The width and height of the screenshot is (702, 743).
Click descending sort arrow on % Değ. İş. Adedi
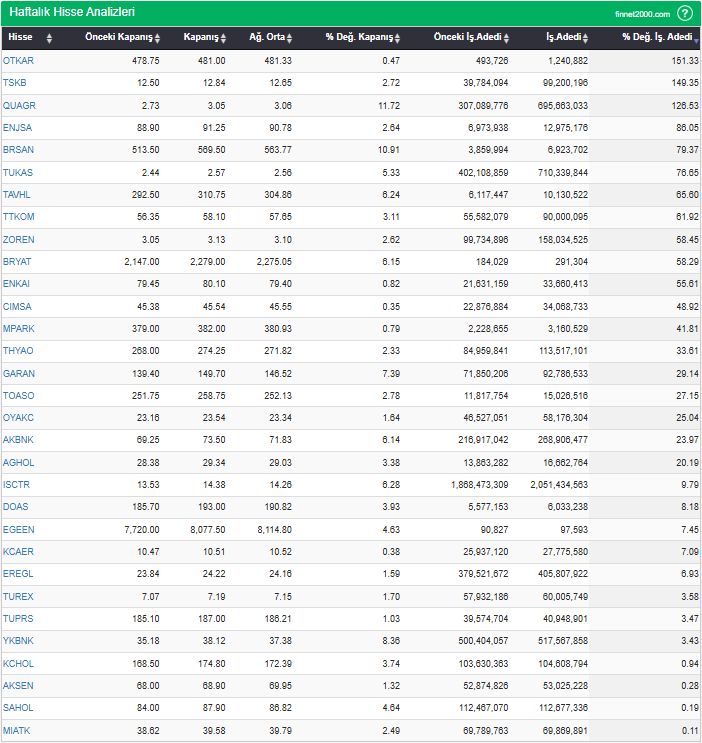point(696,40)
